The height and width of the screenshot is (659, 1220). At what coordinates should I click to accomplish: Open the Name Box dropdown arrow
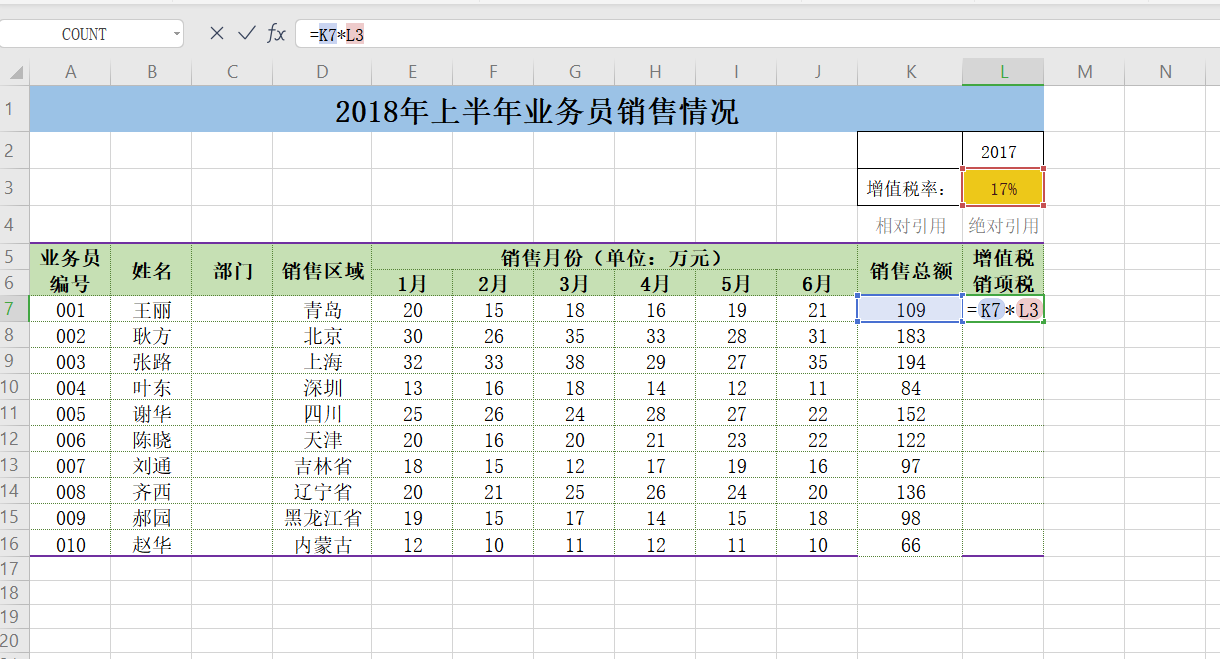coord(177,33)
